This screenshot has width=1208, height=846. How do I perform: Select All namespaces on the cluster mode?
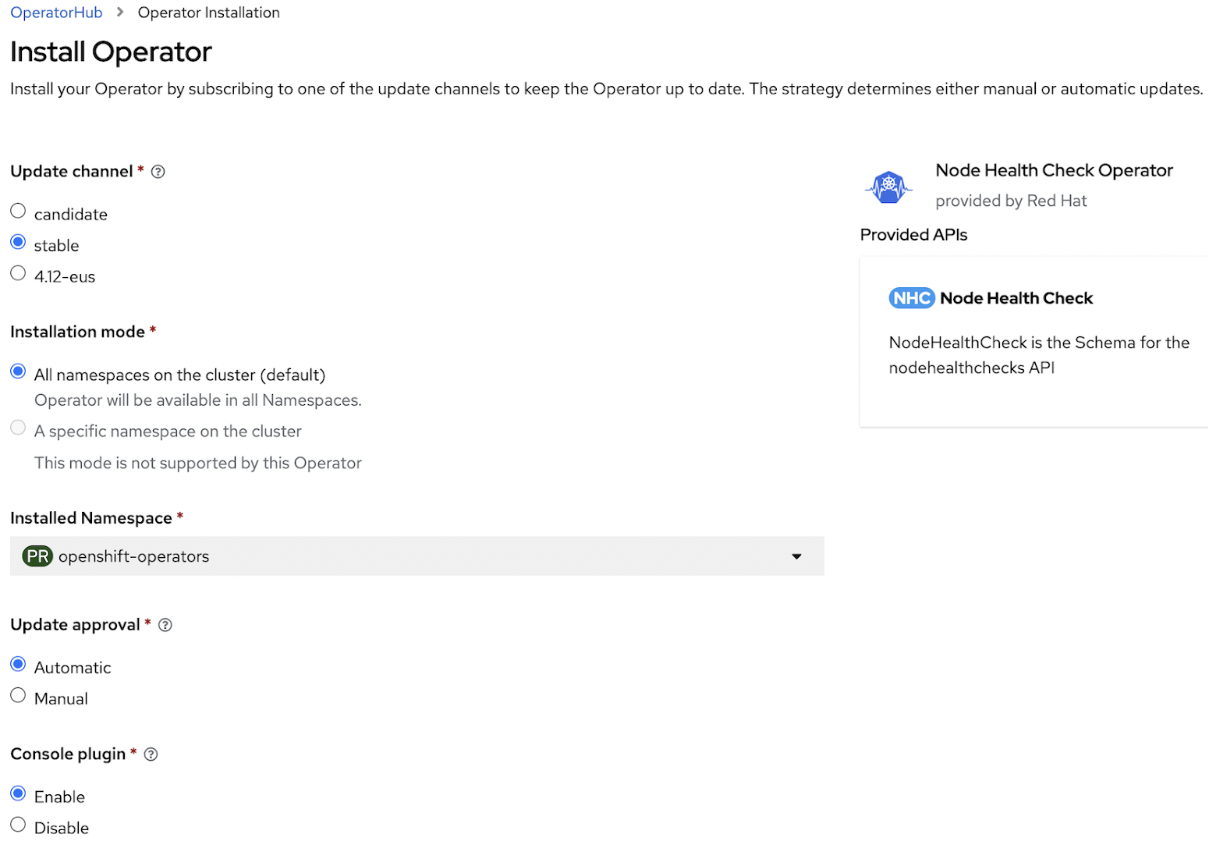coord(18,372)
